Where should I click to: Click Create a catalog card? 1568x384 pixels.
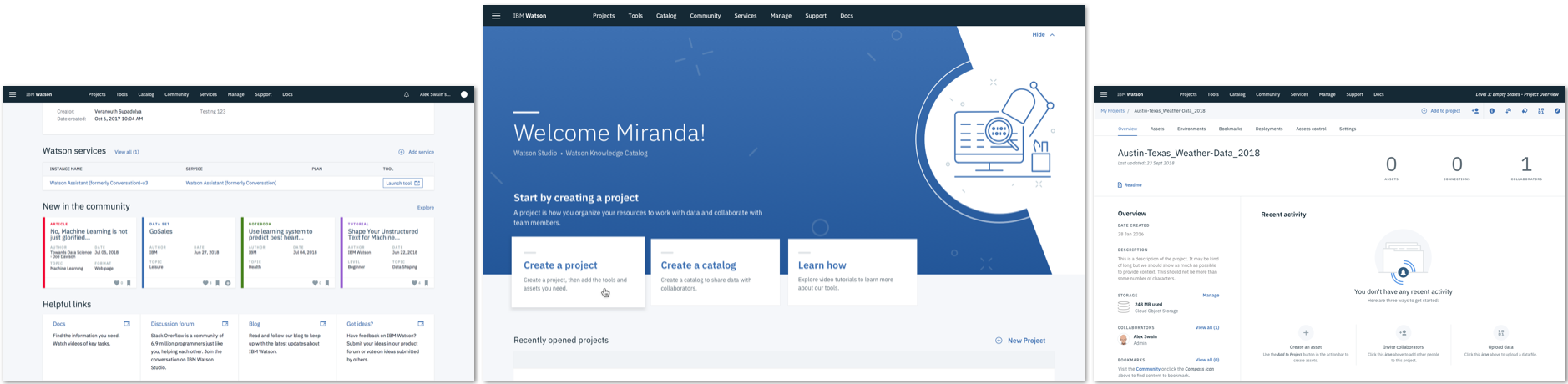(715, 272)
